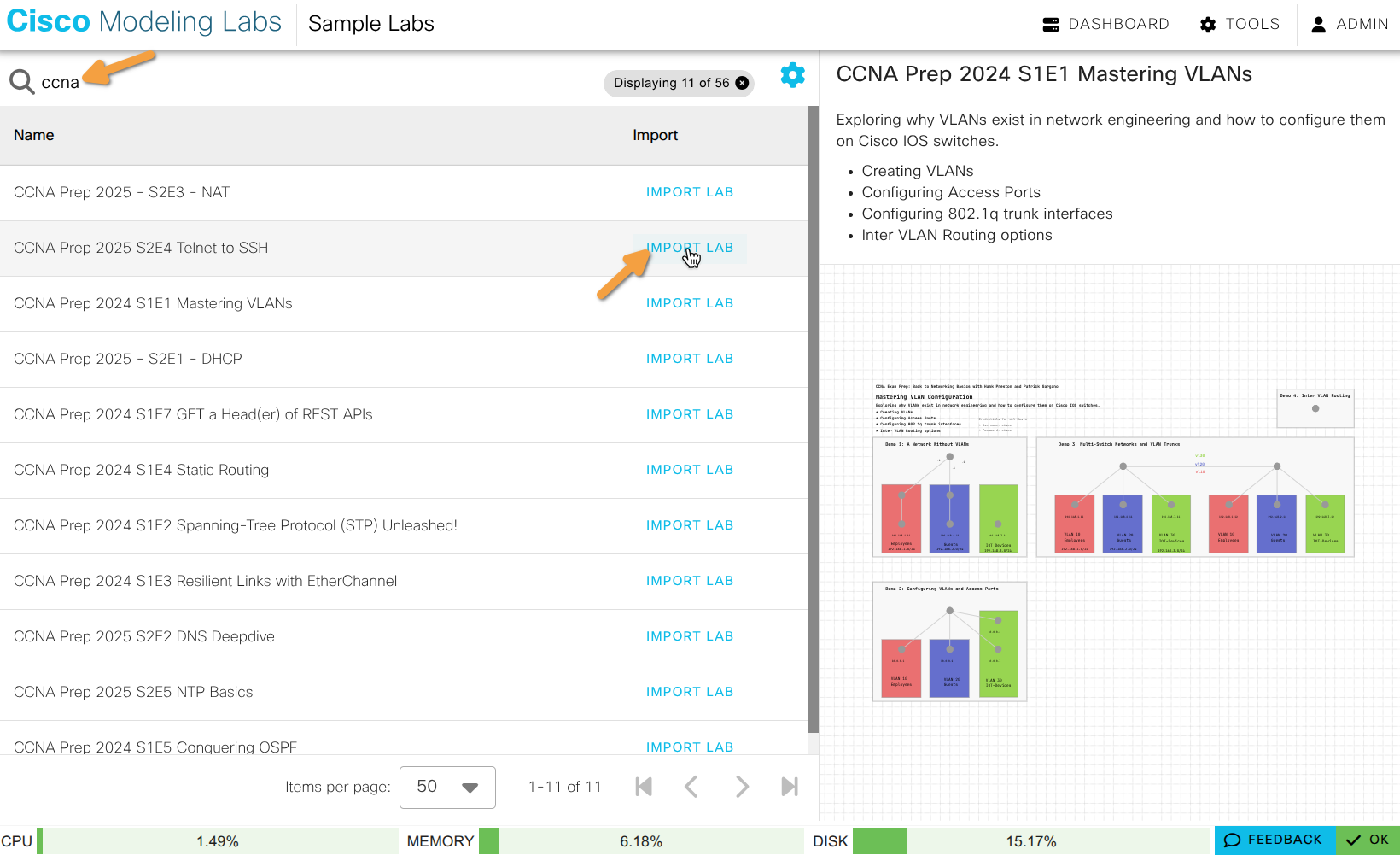The image size is (1400, 855).
Task: Go to the Dashboard
Action: coord(1106,23)
